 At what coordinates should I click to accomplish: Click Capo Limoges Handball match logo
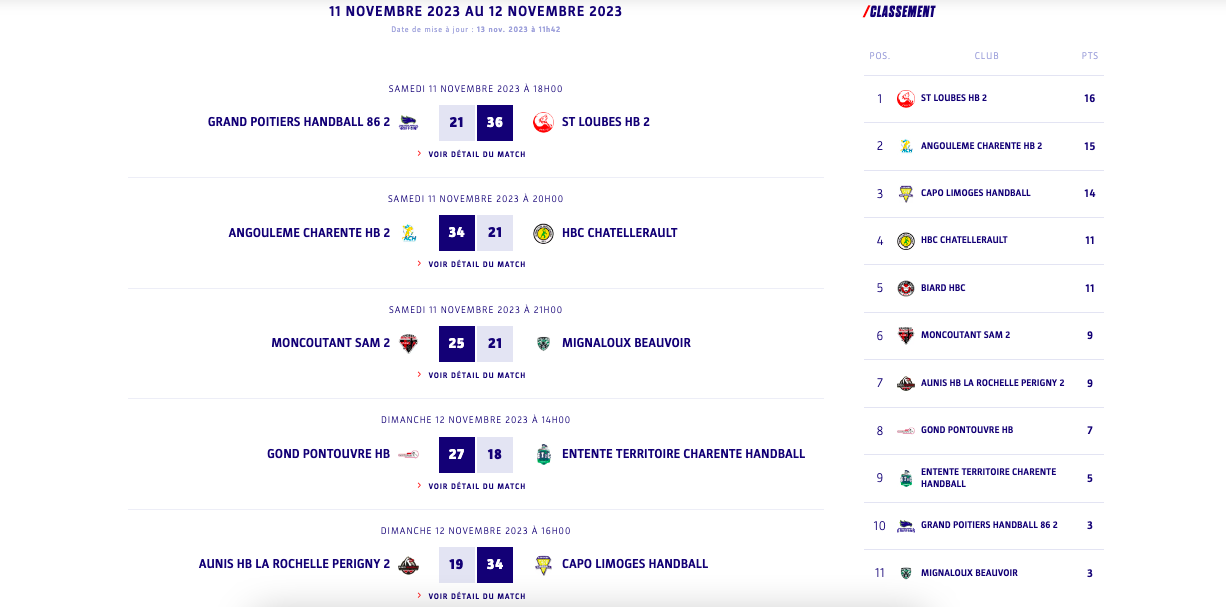[543, 565]
